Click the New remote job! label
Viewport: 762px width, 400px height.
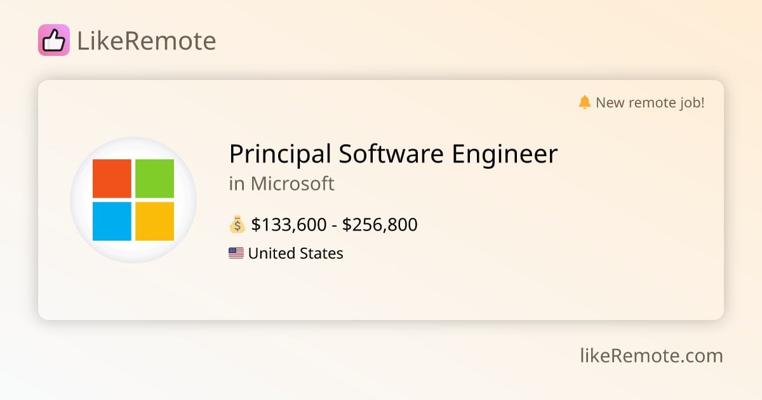pos(650,102)
